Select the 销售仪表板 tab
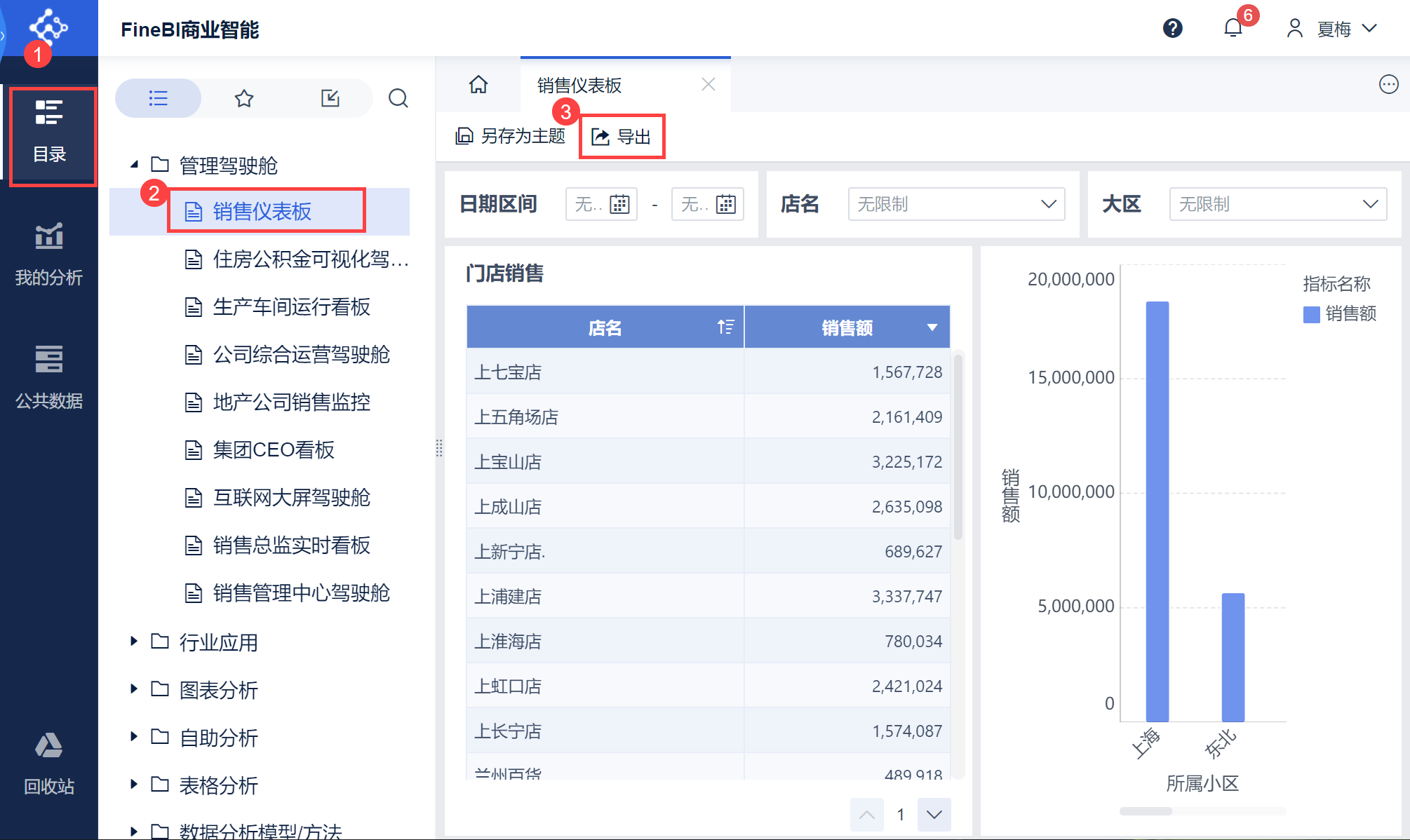 579,86
